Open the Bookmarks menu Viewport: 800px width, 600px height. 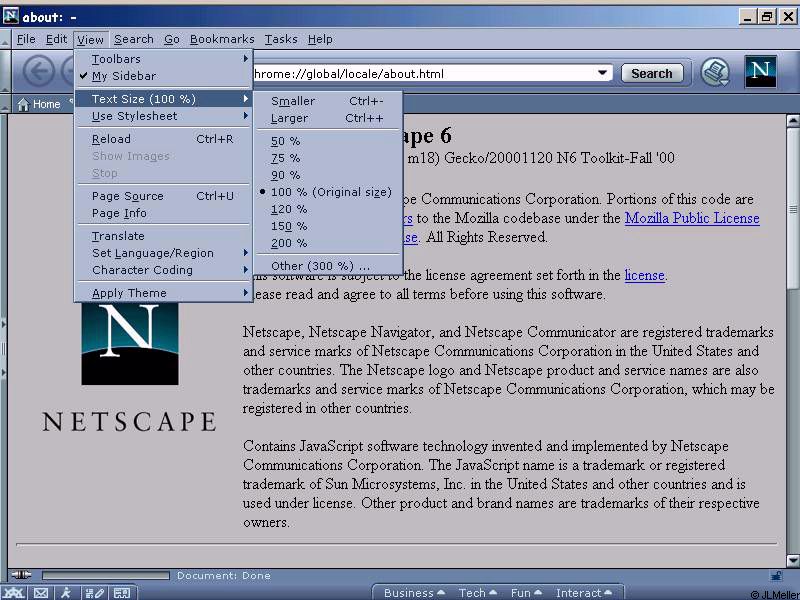point(222,39)
